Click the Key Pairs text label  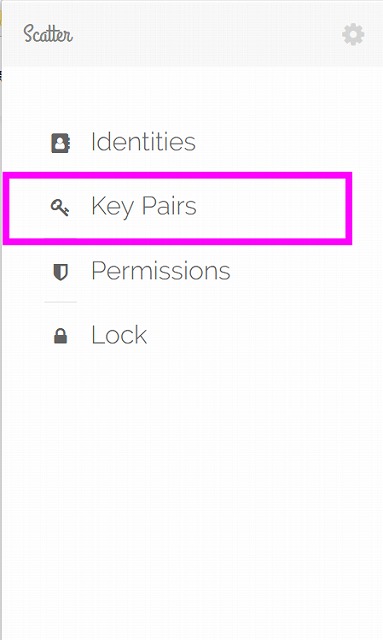click(x=144, y=206)
